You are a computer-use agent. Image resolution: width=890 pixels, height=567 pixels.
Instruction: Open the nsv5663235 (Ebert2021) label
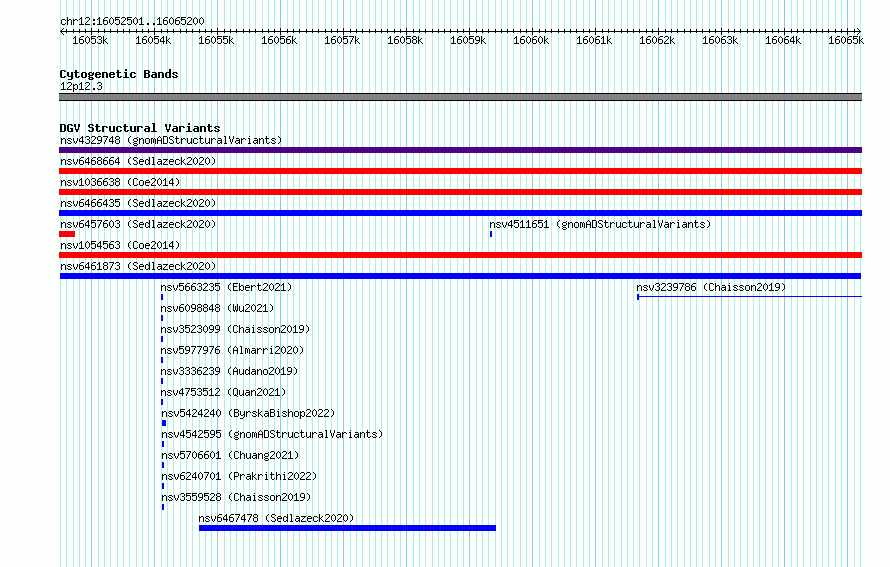coord(226,287)
